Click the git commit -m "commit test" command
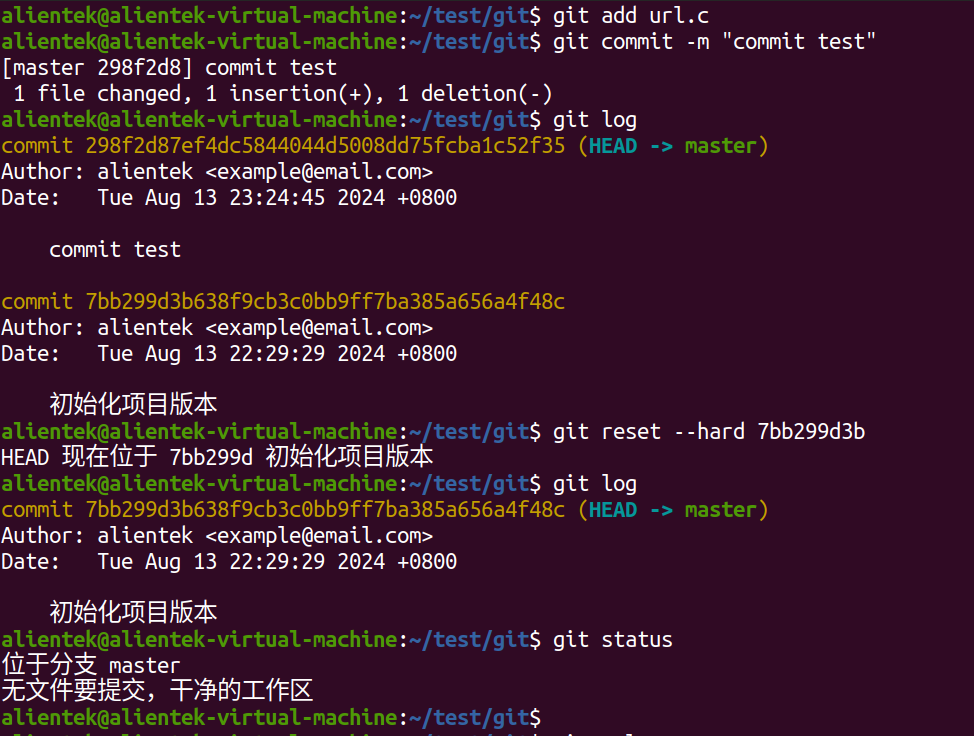Screen dimensions: 974x736 (714, 41)
